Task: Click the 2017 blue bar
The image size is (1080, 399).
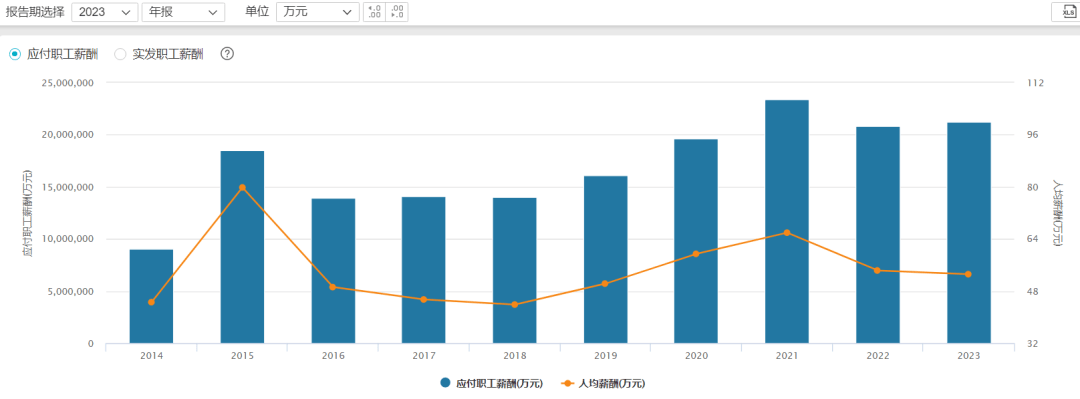Action: [424, 270]
